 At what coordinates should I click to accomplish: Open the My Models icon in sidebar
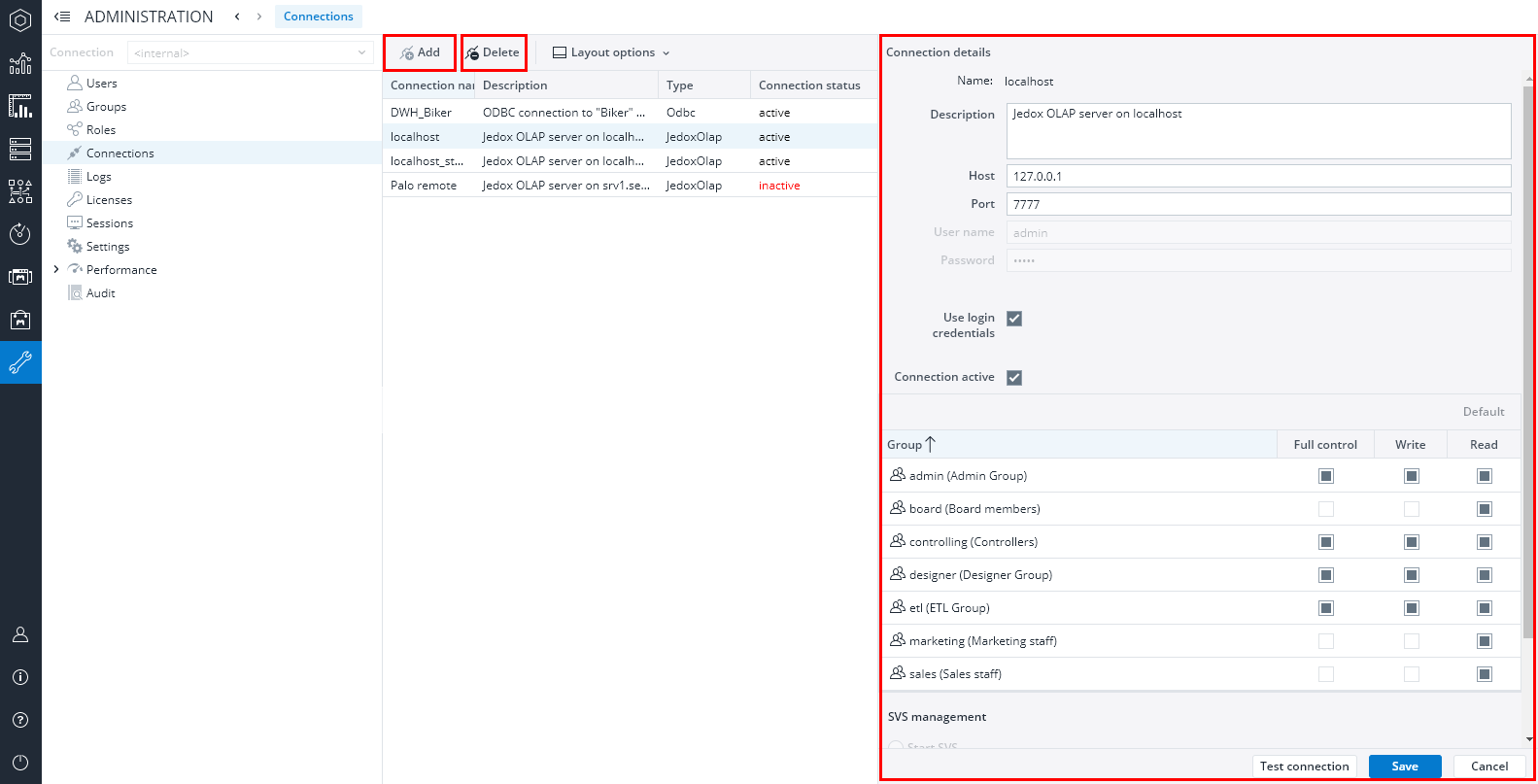point(20,277)
